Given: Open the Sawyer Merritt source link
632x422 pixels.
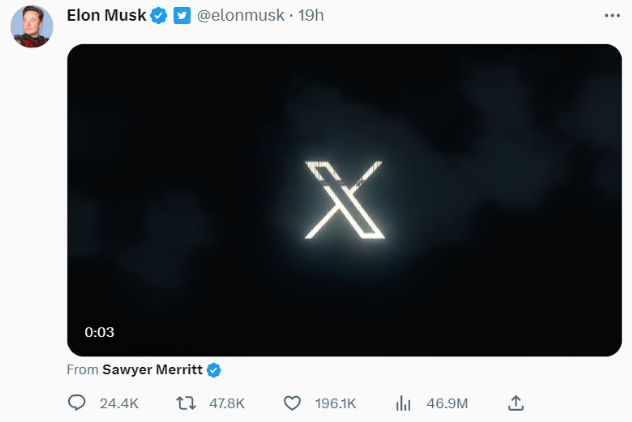Looking at the screenshot, I should [152, 369].
